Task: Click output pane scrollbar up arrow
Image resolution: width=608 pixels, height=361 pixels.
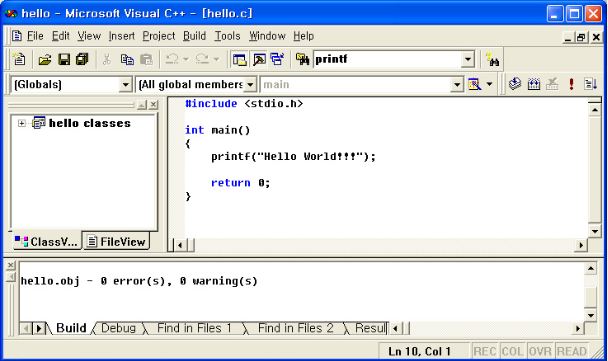Action: 590,268
